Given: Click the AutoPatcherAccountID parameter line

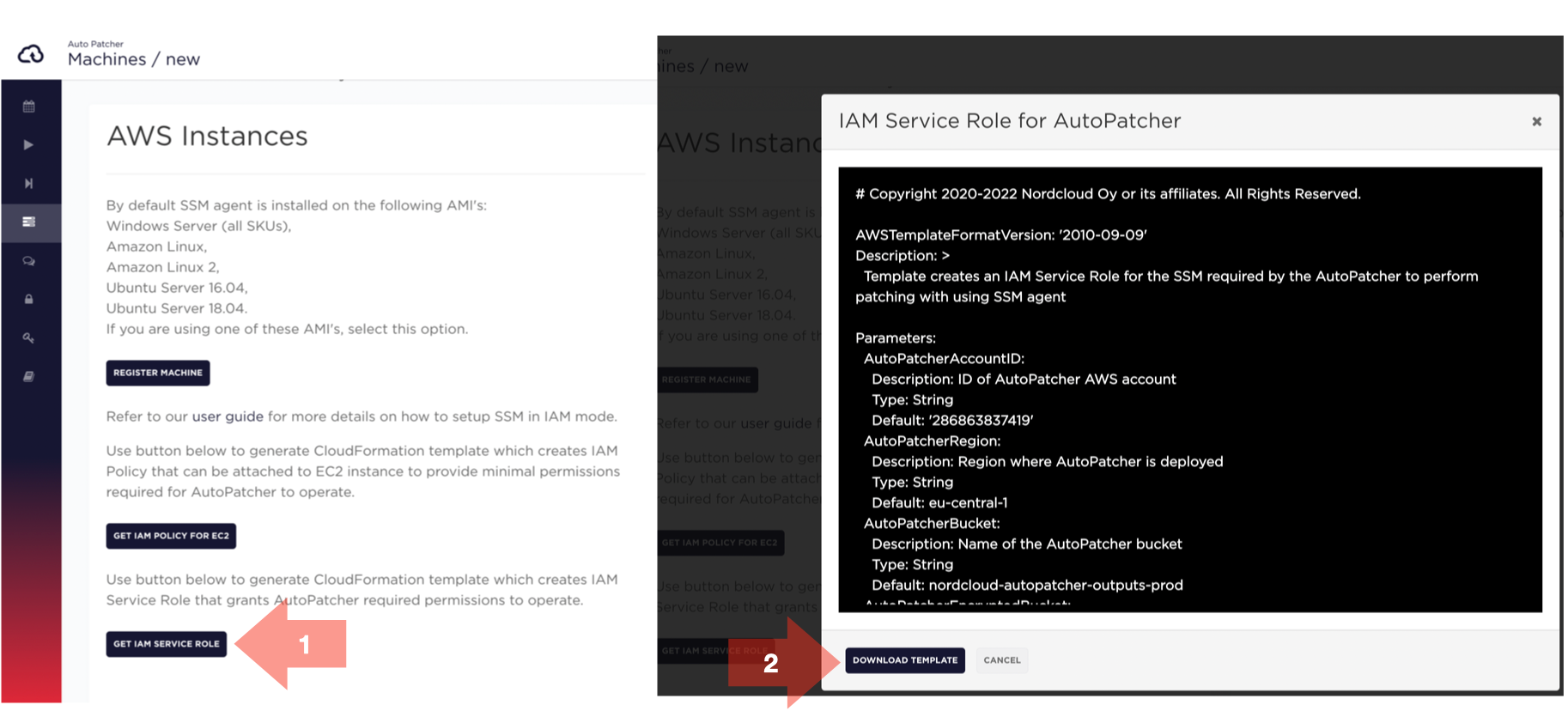Looking at the screenshot, I should coord(944,359).
